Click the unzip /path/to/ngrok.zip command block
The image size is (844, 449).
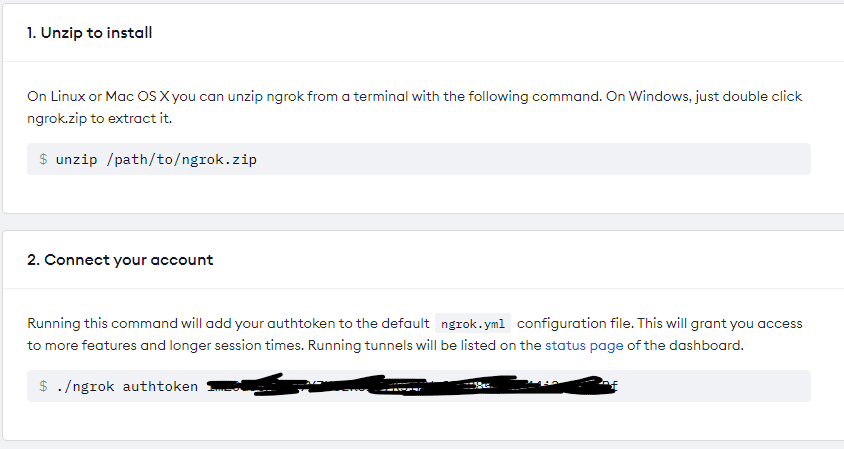tap(418, 159)
